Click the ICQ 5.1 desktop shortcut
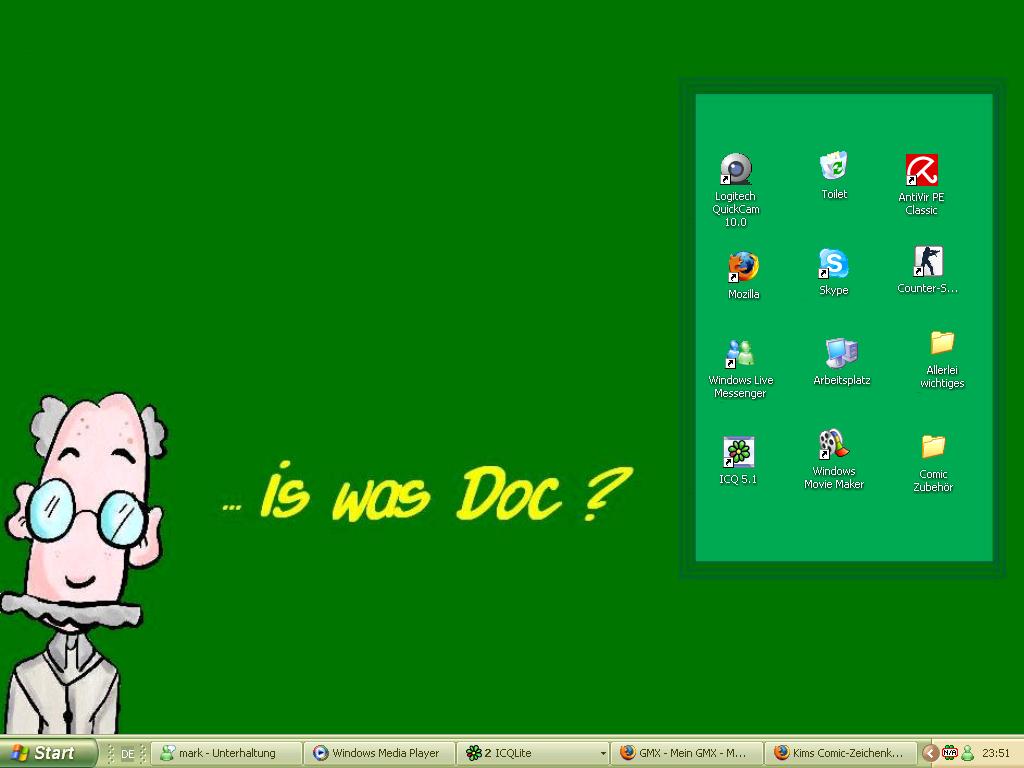This screenshot has width=1024, height=768. point(738,452)
